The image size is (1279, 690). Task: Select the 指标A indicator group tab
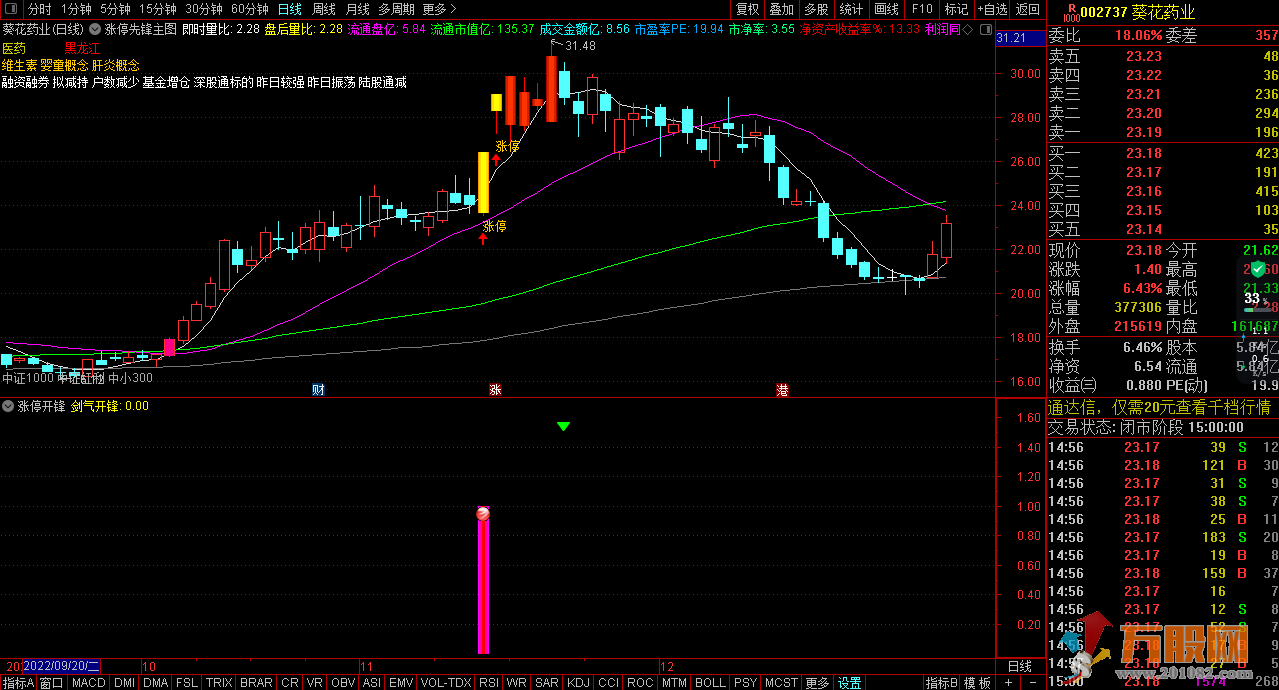[x=17, y=683]
